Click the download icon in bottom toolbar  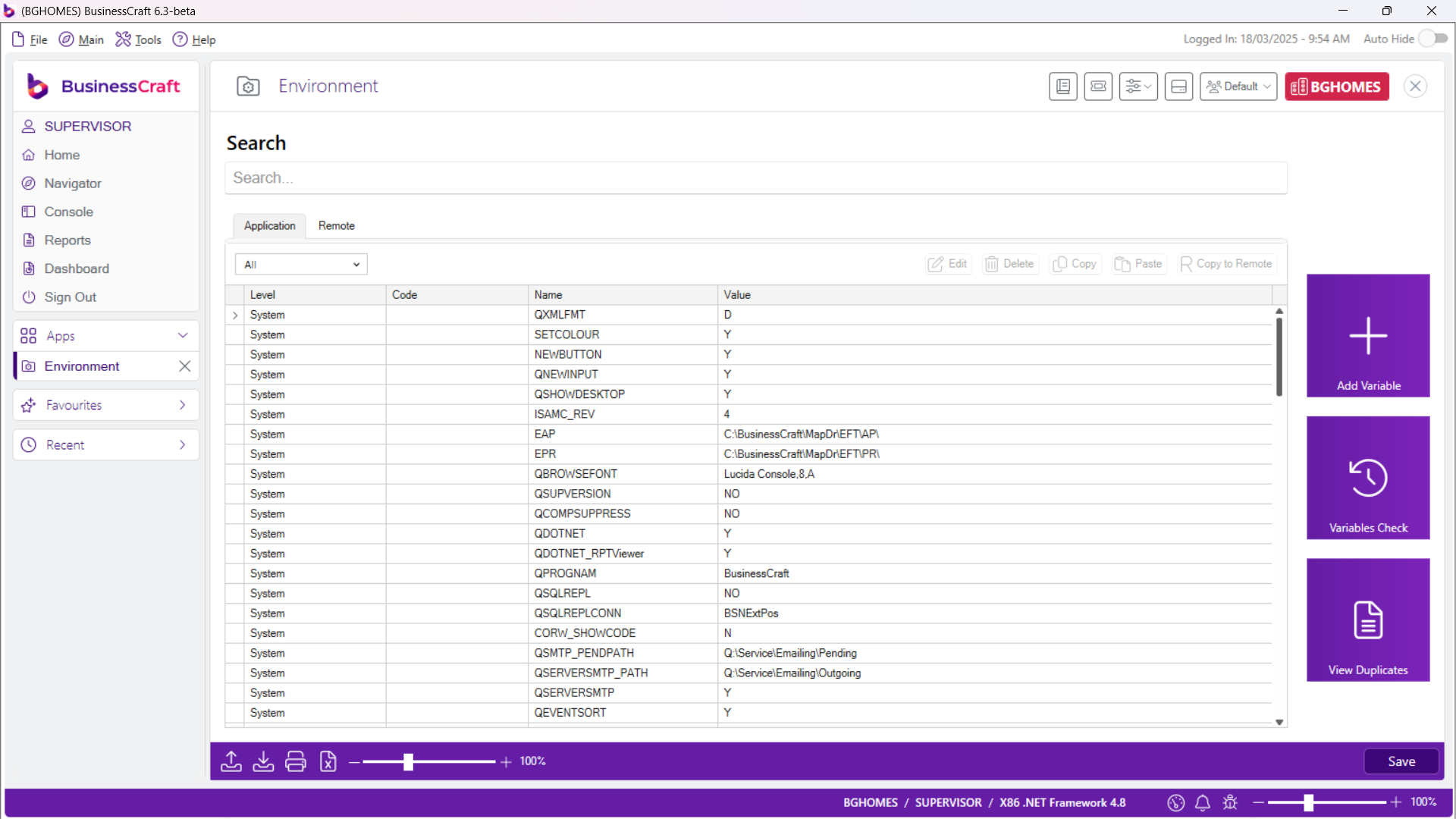tap(263, 761)
